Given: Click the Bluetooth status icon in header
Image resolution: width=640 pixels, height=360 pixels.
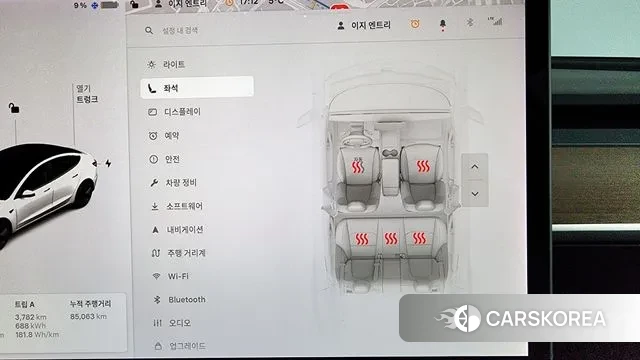Looking at the screenshot, I should (470, 22).
